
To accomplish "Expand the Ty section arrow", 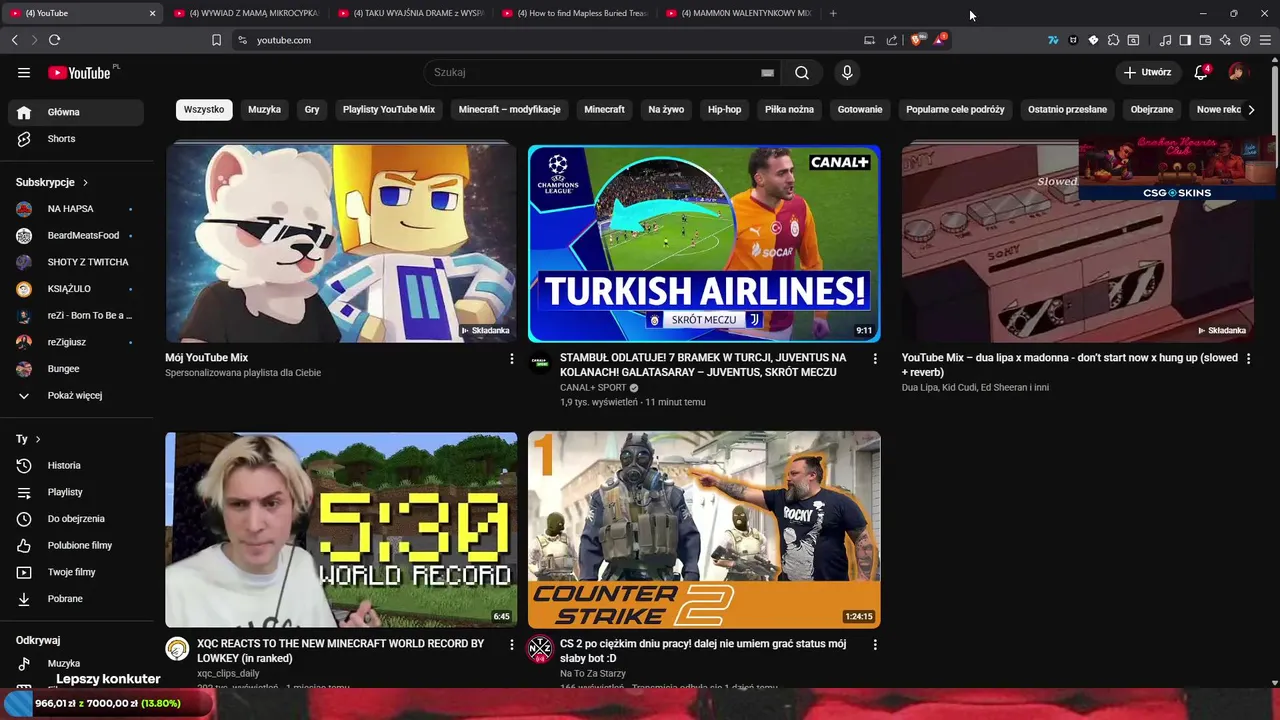I will pyautogui.click(x=38, y=439).
